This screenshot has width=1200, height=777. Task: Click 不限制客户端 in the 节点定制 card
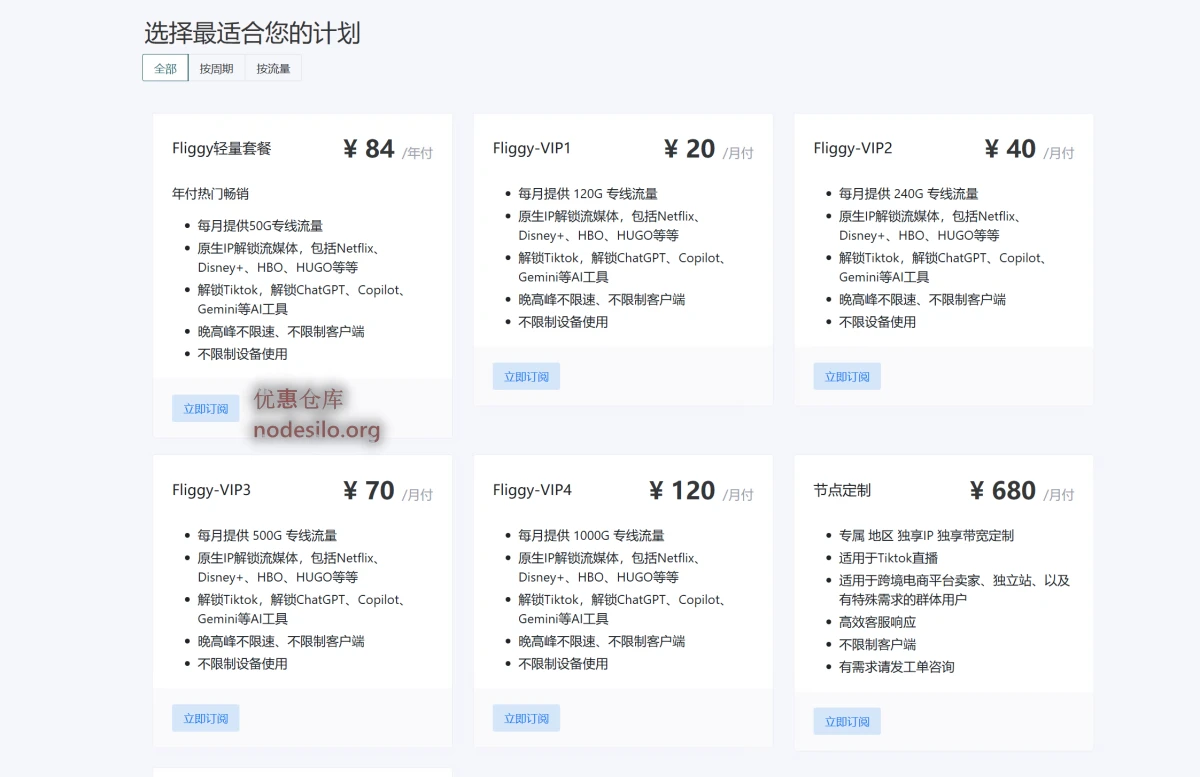point(877,645)
